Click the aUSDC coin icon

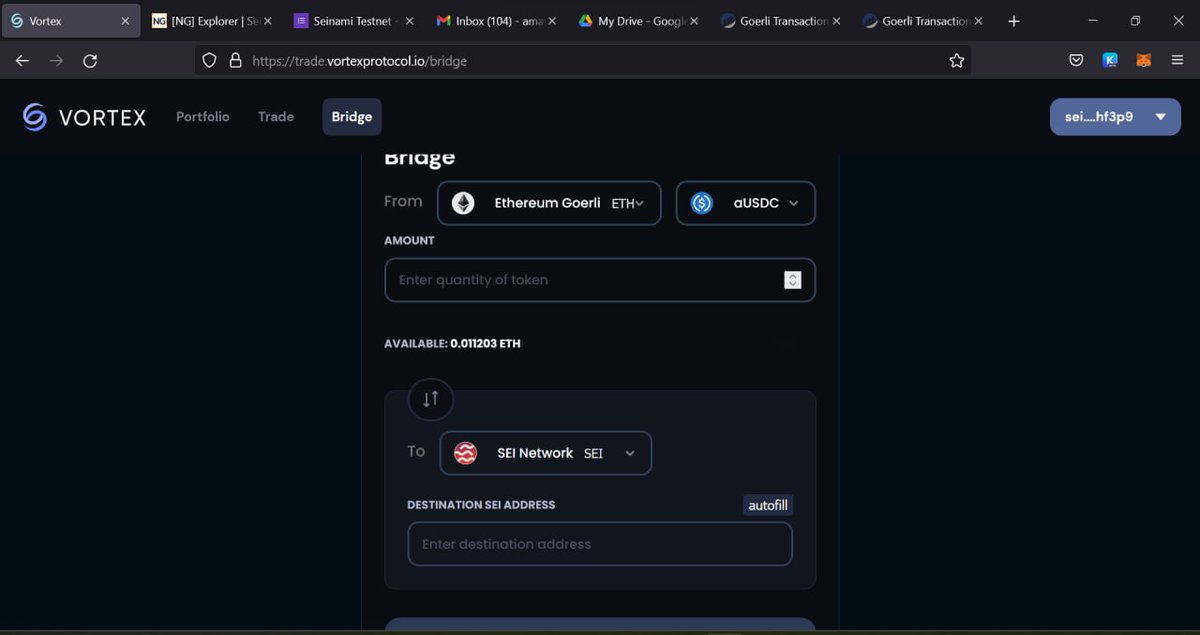coord(702,203)
